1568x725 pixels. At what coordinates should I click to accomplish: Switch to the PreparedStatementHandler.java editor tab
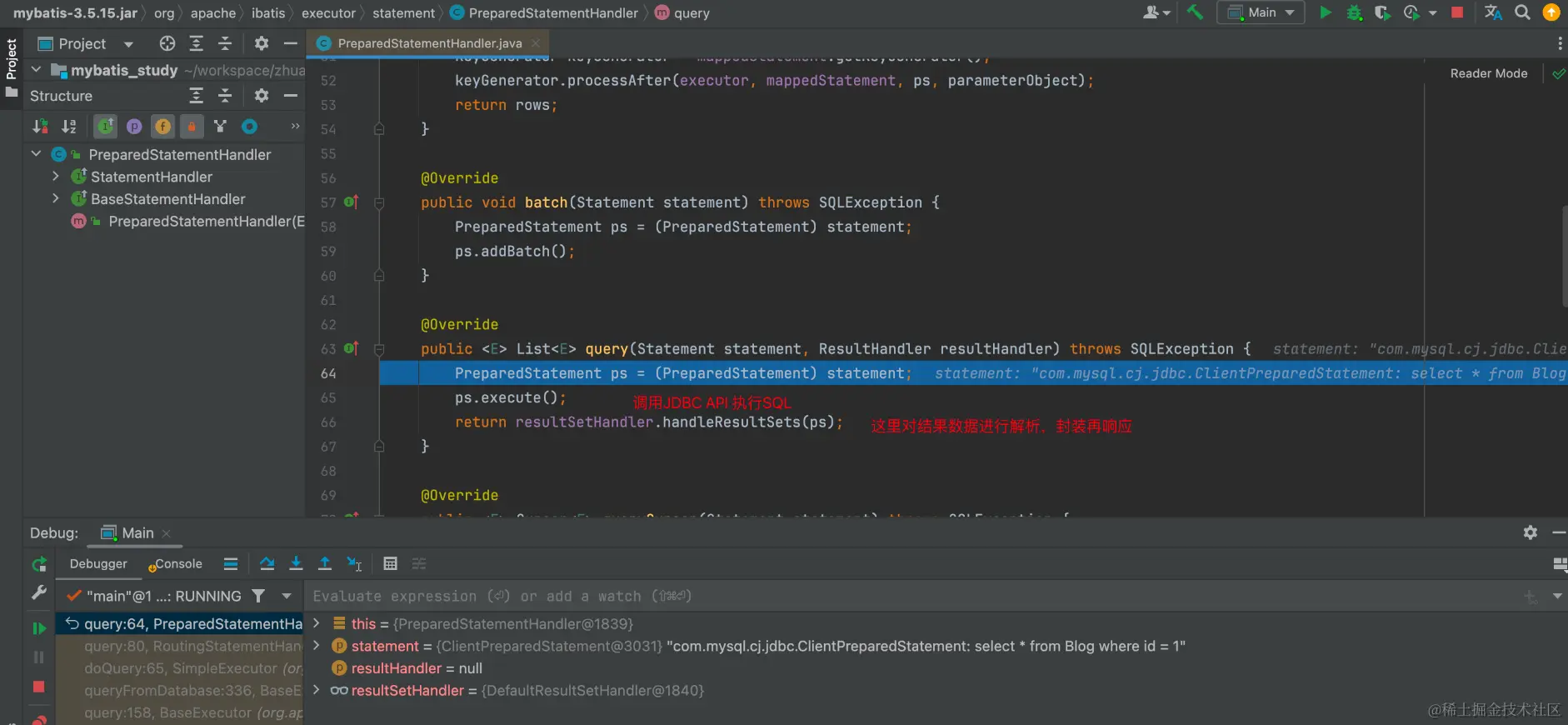429,43
